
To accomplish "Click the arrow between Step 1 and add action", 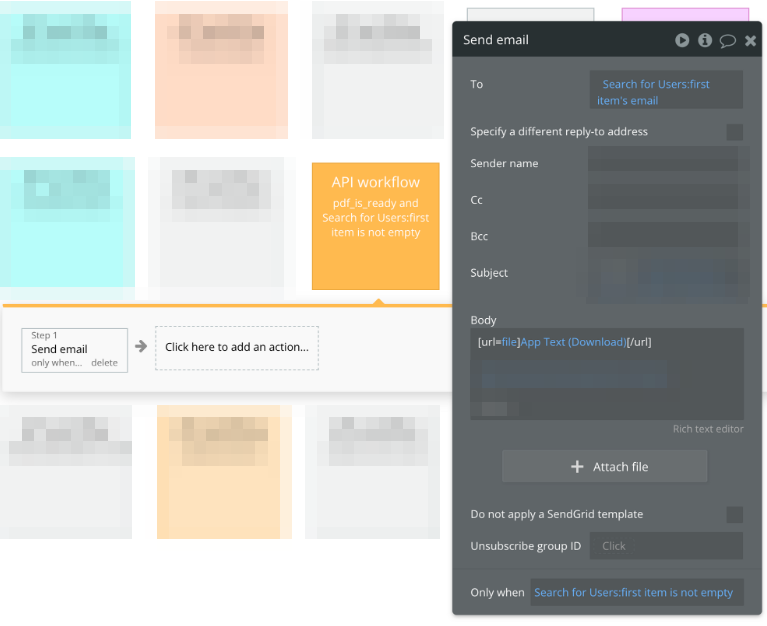I will tap(141, 347).
